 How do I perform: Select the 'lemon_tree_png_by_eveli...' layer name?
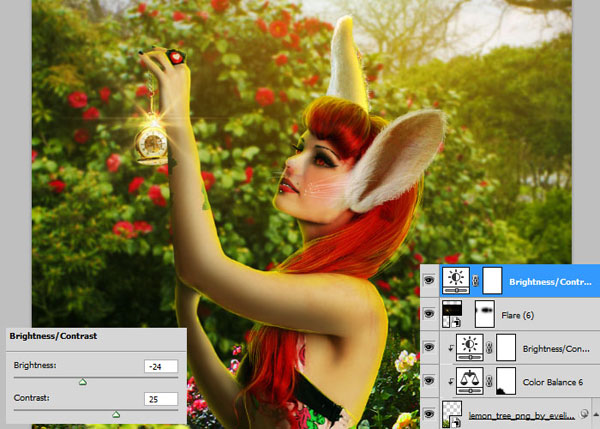tap(522, 416)
